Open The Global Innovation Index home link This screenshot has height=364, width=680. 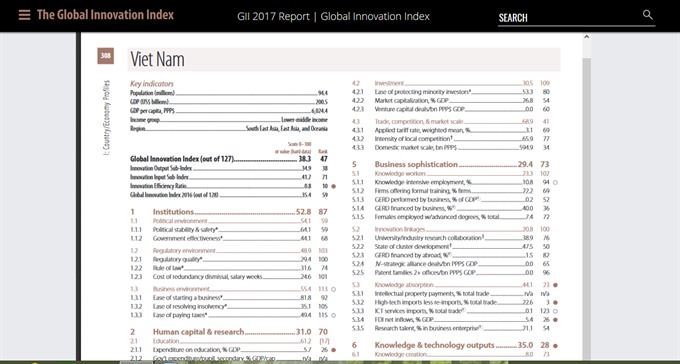click(x=105, y=15)
